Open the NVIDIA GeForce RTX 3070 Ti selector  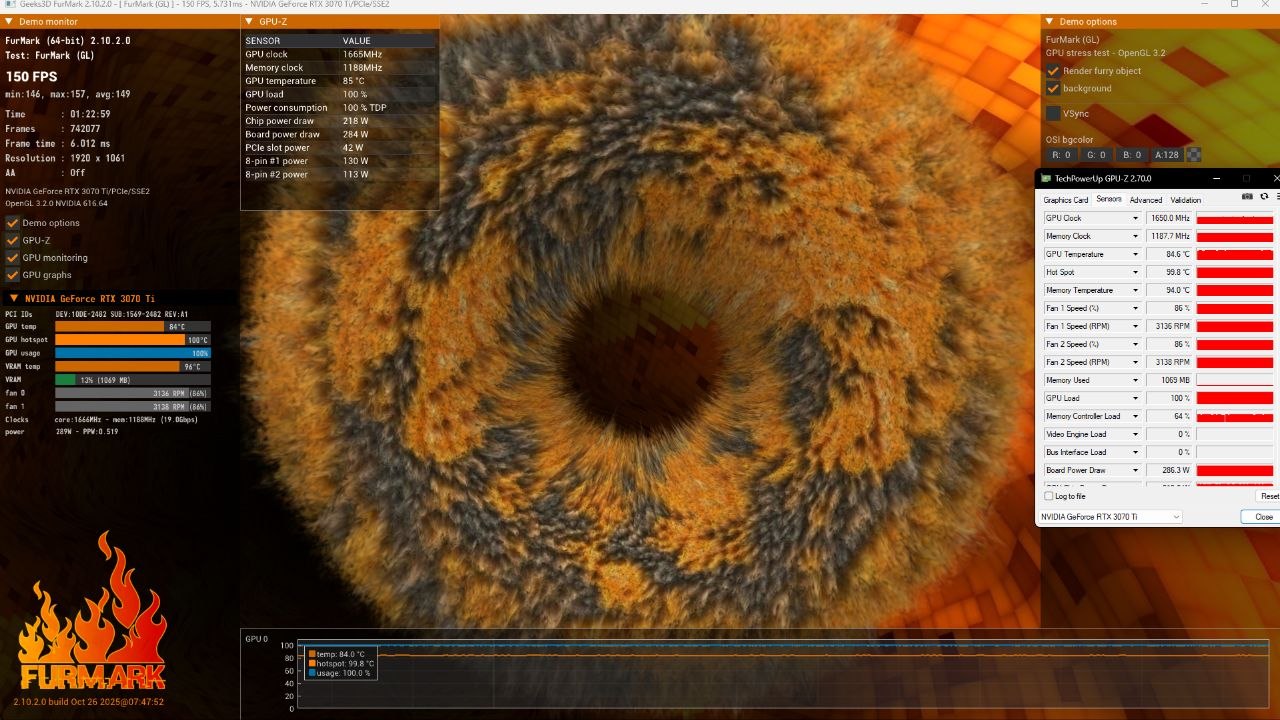pos(1111,517)
